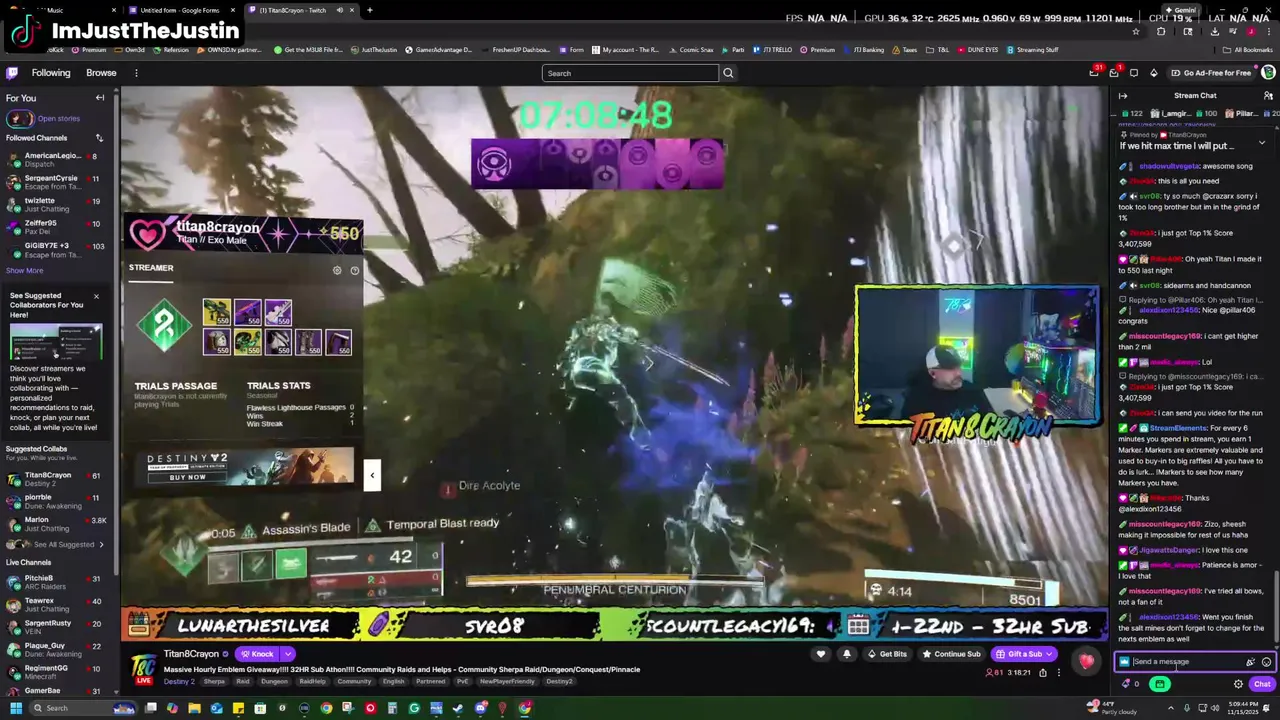The width and height of the screenshot is (1280, 720).
Task: Open stream more options three dots
Action: coord(1058,673)
